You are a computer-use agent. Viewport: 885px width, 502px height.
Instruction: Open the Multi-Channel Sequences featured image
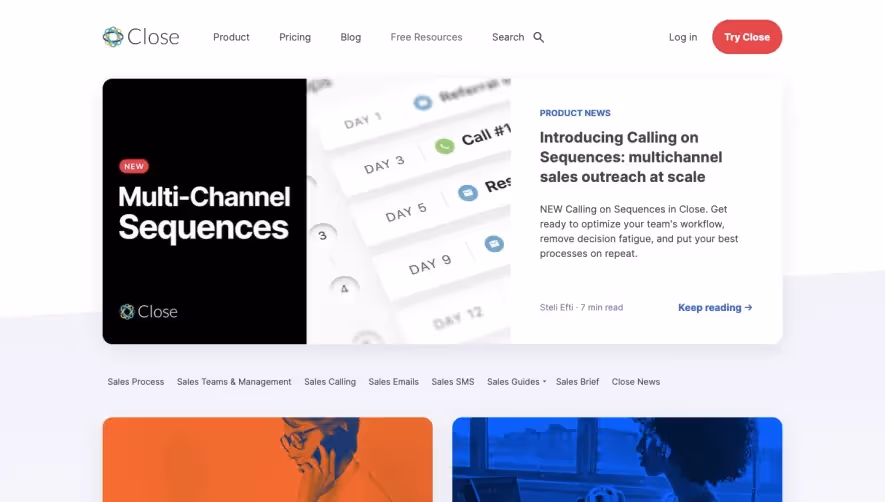[x=306, y=211]
